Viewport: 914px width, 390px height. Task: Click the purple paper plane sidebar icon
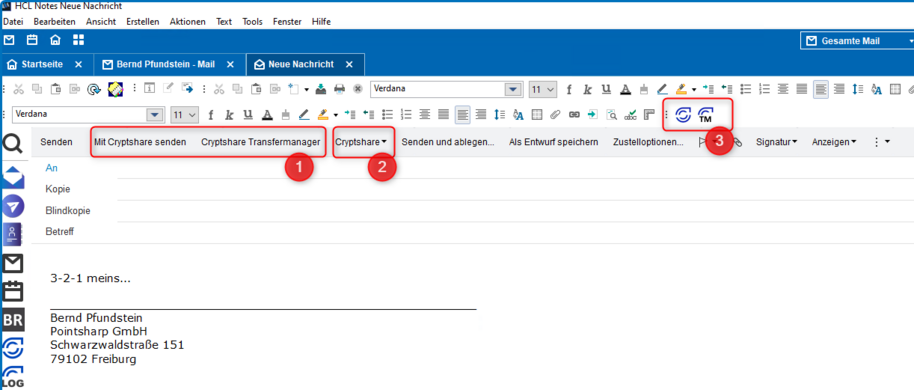pos(13,206)
